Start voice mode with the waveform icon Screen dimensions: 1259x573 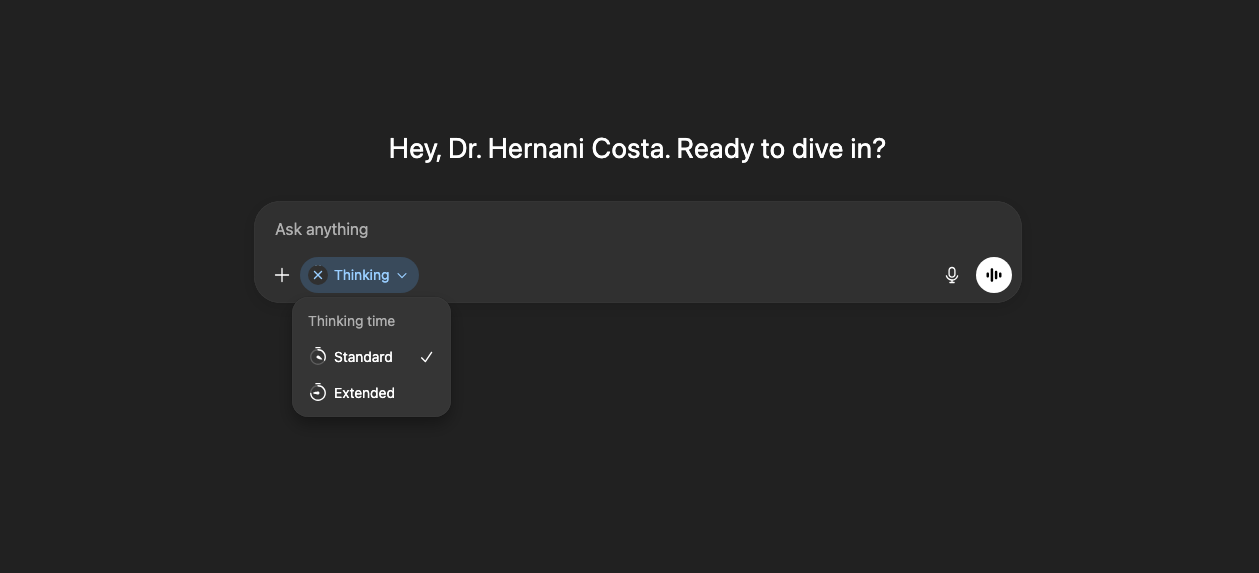994,275
